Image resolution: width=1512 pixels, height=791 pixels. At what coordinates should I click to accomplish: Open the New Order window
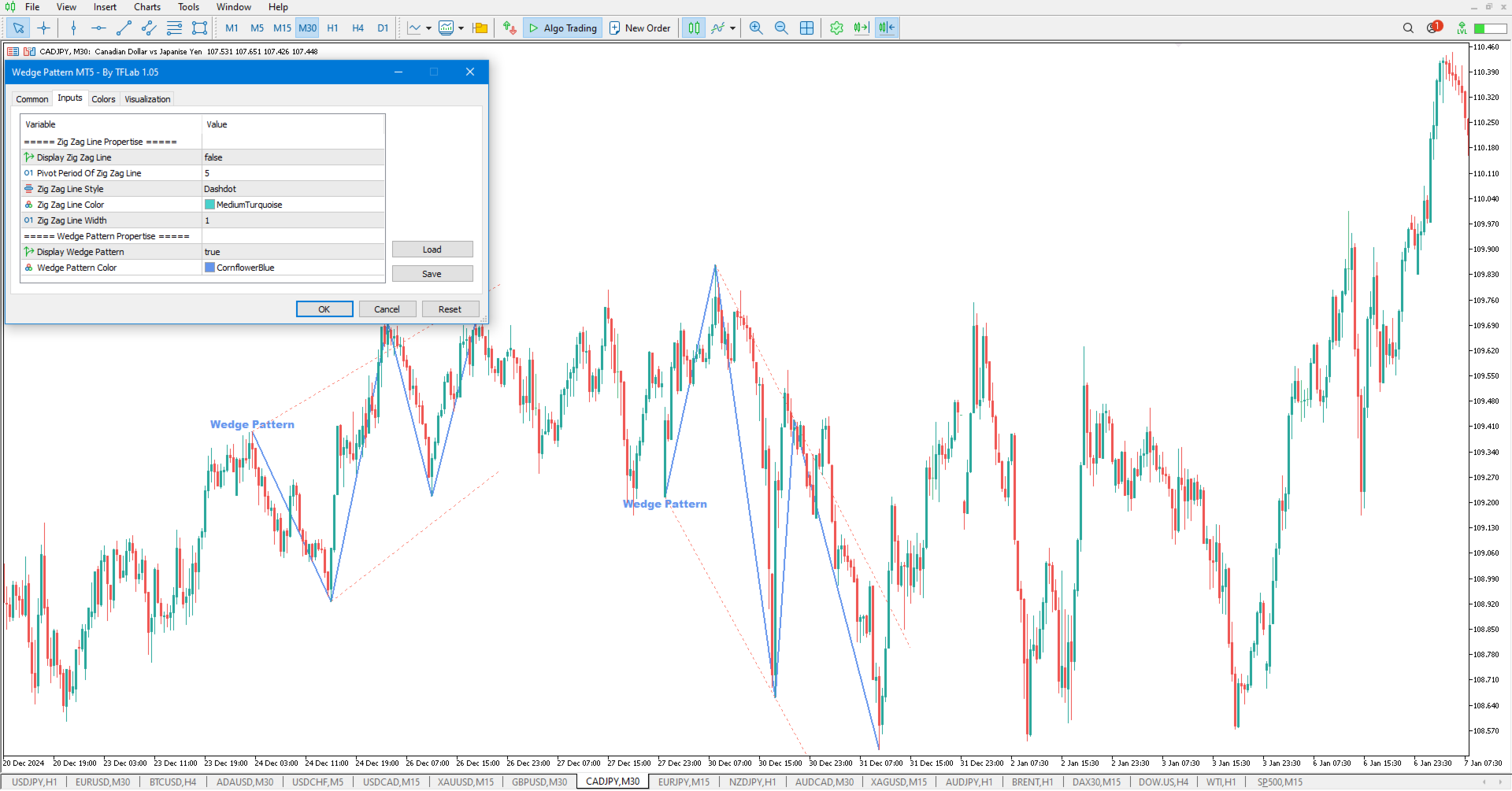tap(639, 28)
